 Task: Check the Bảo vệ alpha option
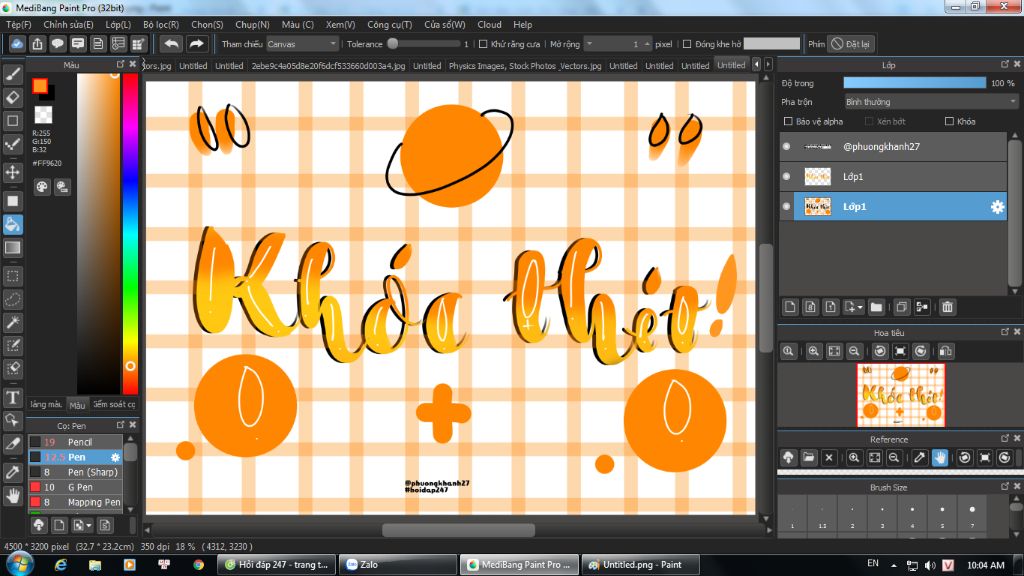(788, 121)
